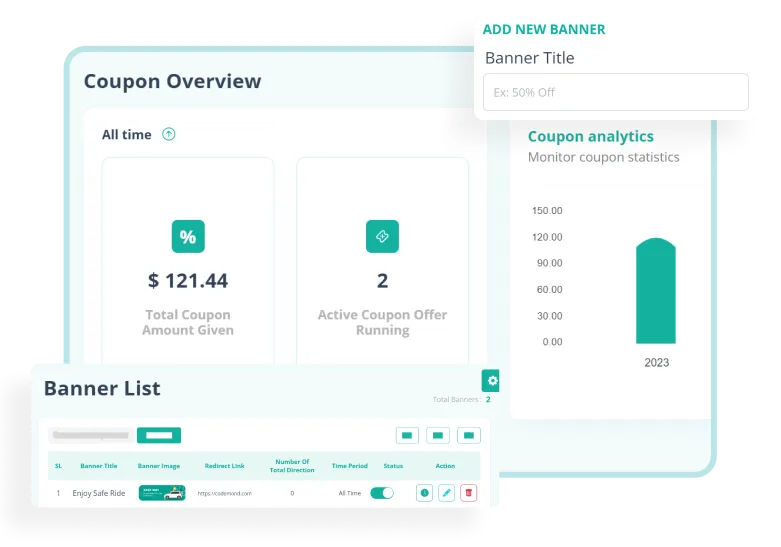
Task: Click the SL column header
Action: pyautogui.click(x=58, y=466)
